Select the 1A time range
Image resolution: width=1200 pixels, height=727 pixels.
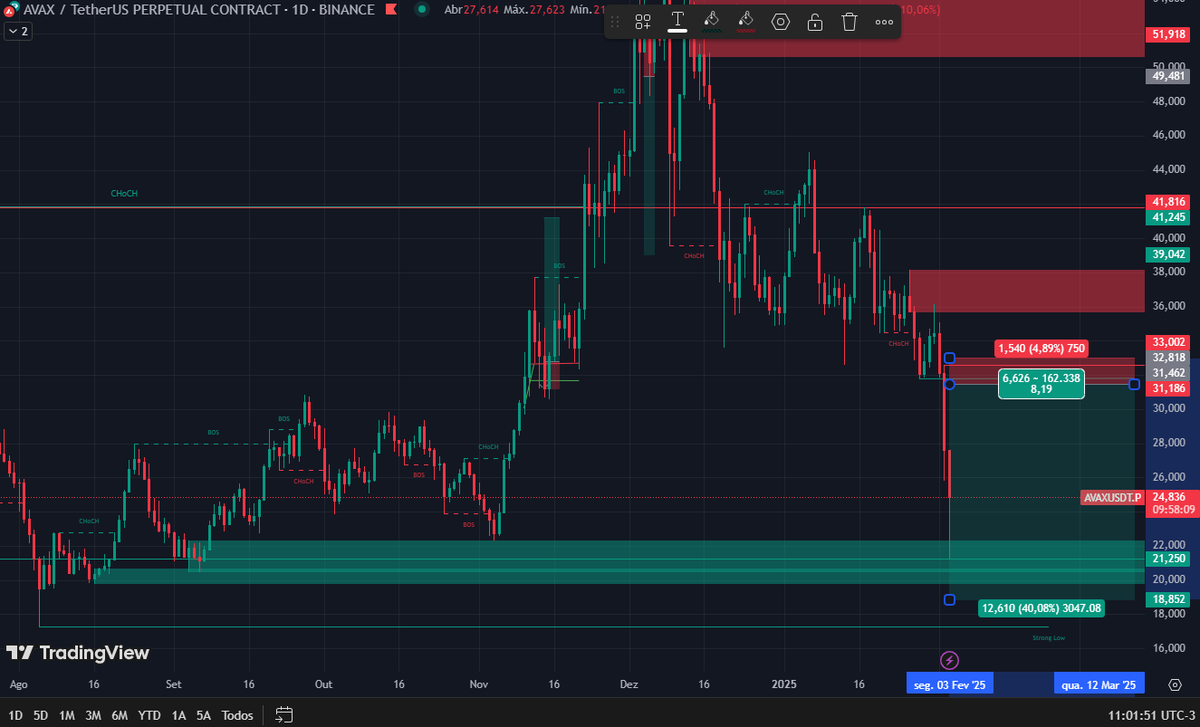179,715
